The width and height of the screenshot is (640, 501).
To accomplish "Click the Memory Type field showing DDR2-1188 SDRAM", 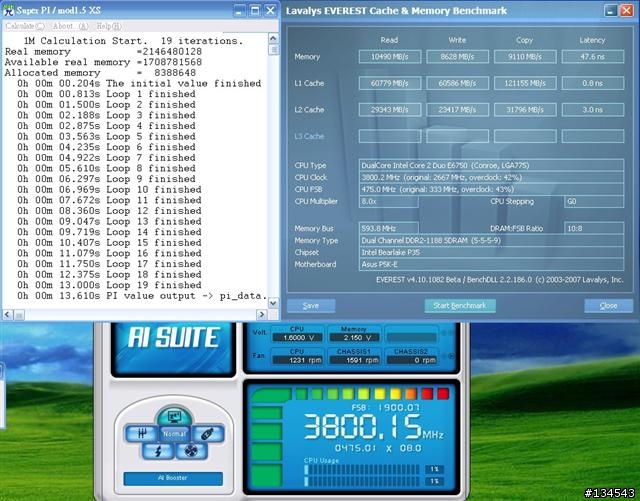I will [491, 240].
